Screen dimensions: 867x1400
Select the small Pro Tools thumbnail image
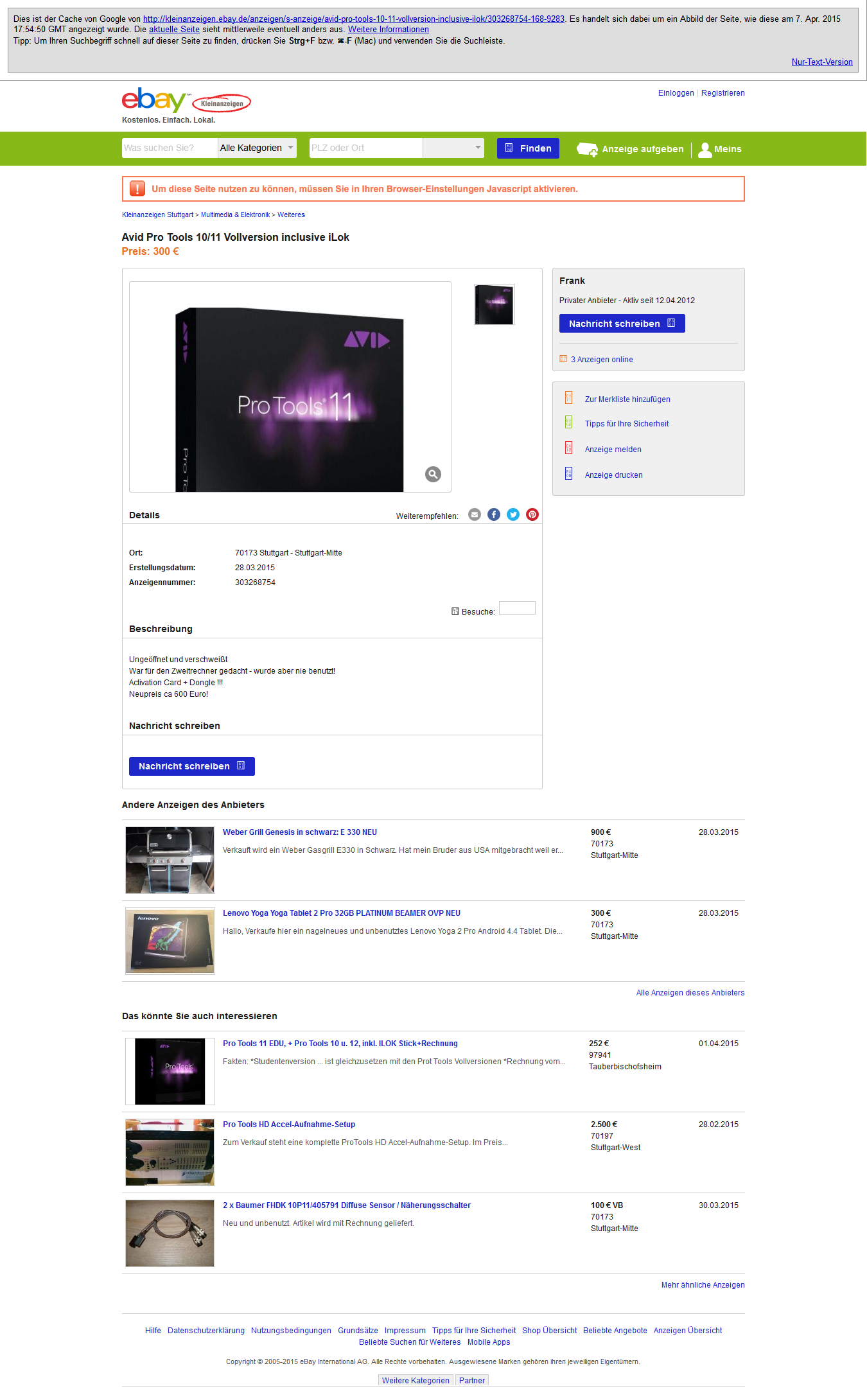tap(495, 304)
